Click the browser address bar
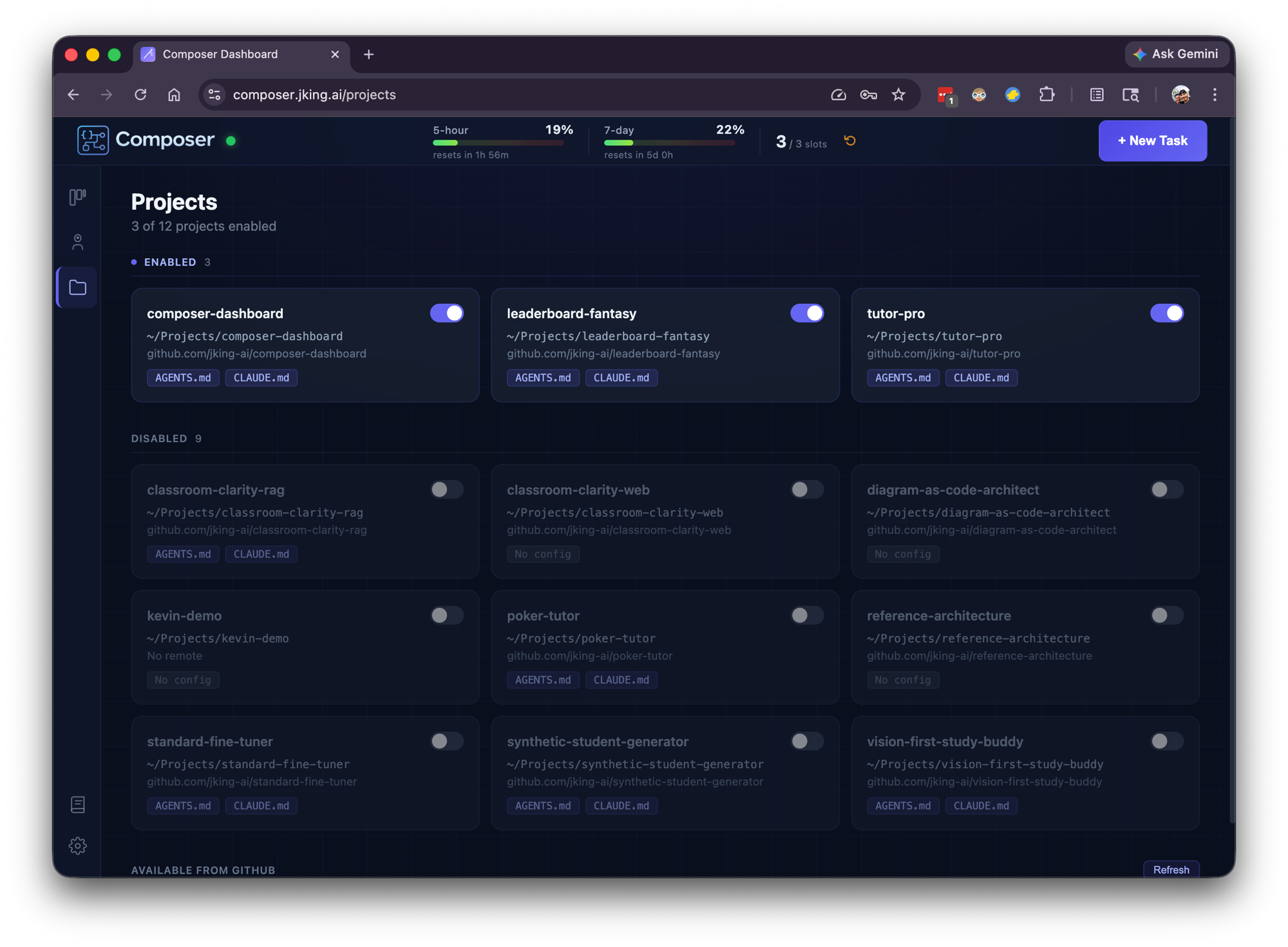 (x=451, y=95)
